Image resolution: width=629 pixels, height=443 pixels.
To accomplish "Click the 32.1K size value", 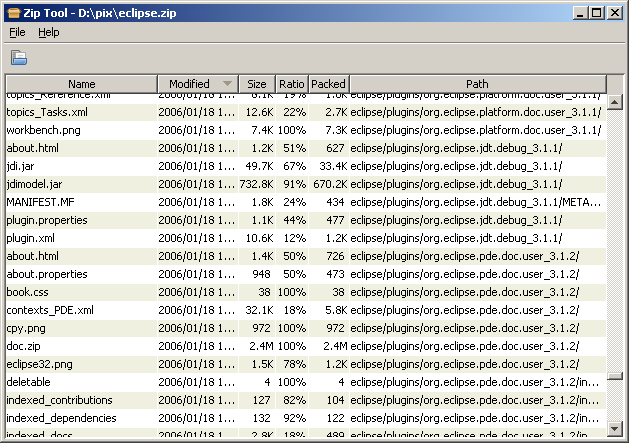I will point(260,310).
